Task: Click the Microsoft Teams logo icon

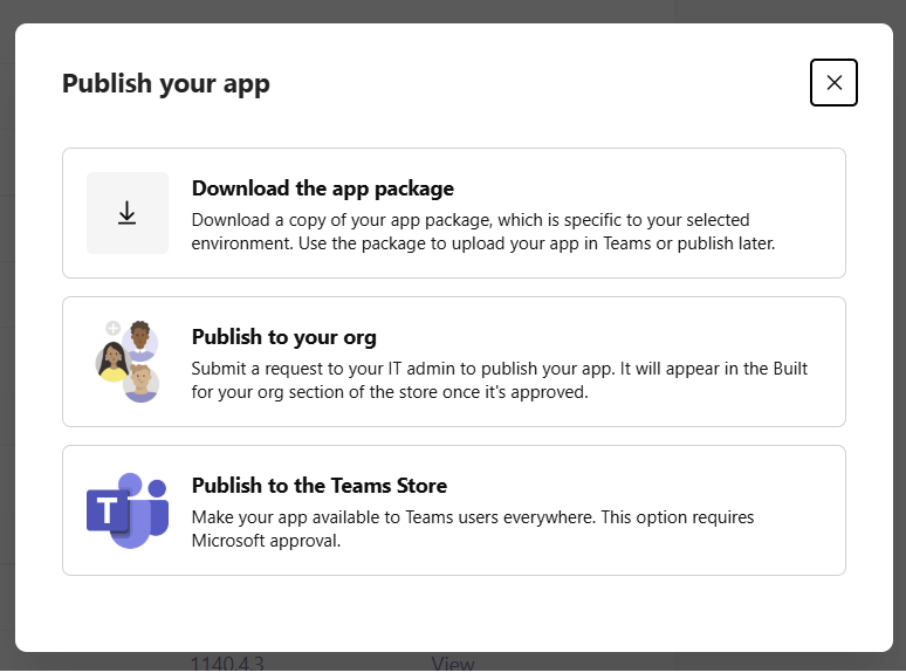Action: pos(127,510)
